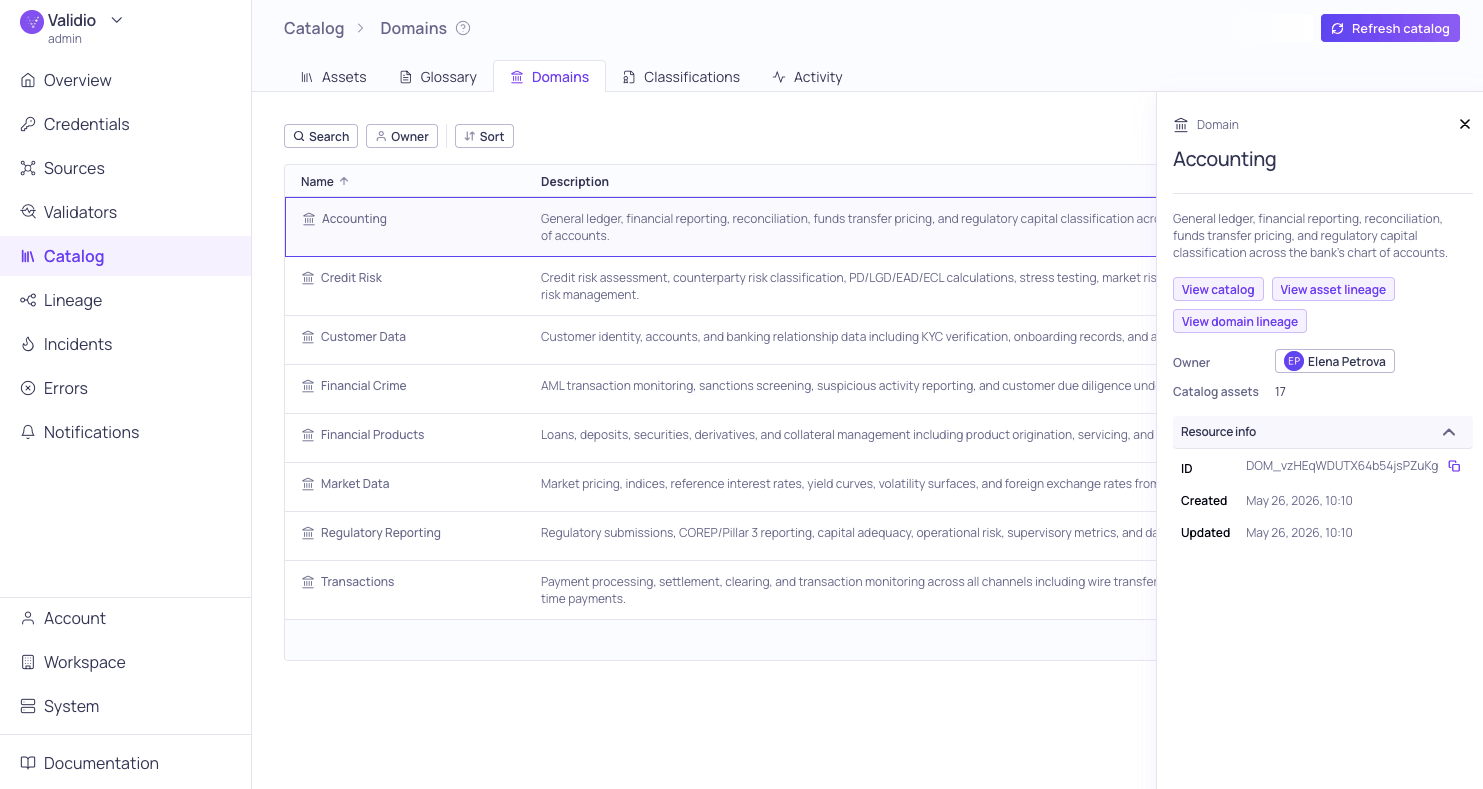Click View domain lineage button

coord(1240,321)
